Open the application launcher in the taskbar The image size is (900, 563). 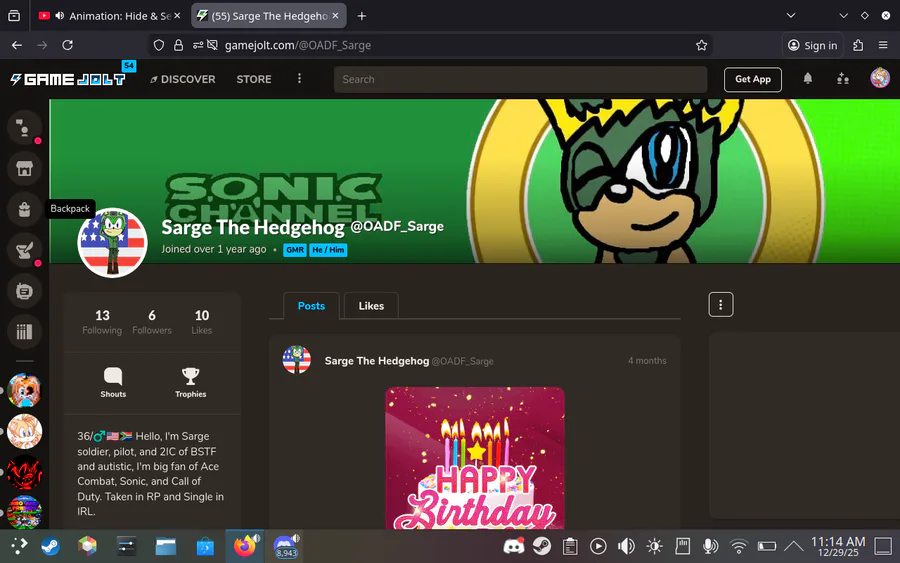pyautogui.click(x=18, y=546)
